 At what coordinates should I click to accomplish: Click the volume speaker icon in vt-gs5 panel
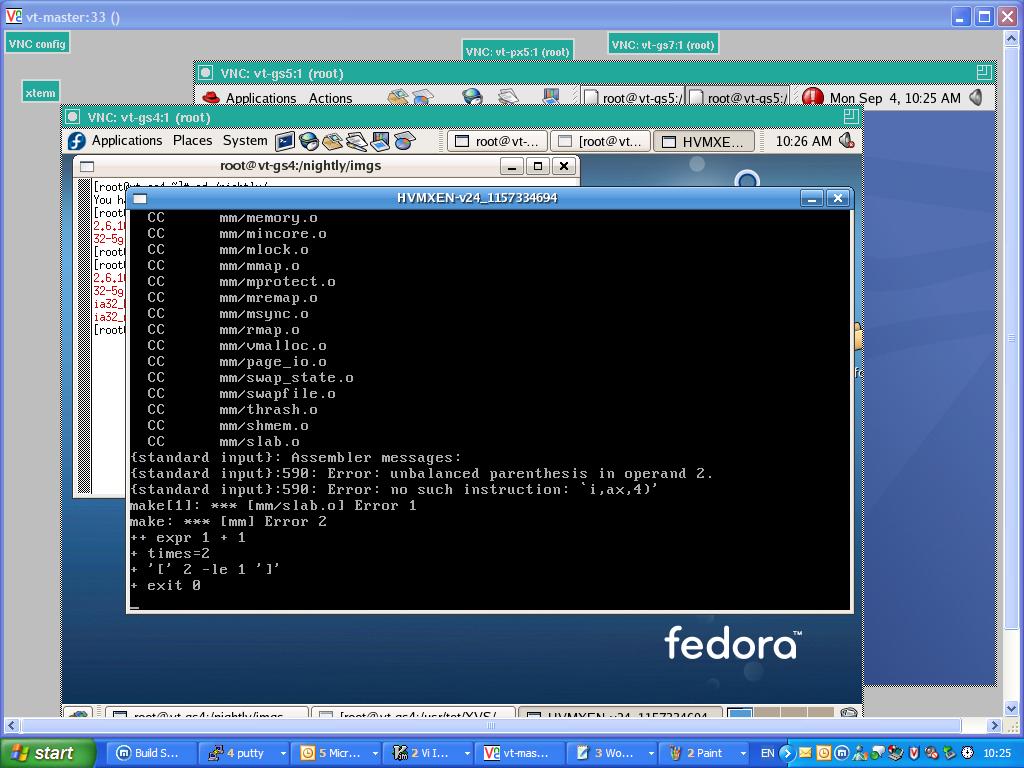pyautogui.click(x=976, y=97)
